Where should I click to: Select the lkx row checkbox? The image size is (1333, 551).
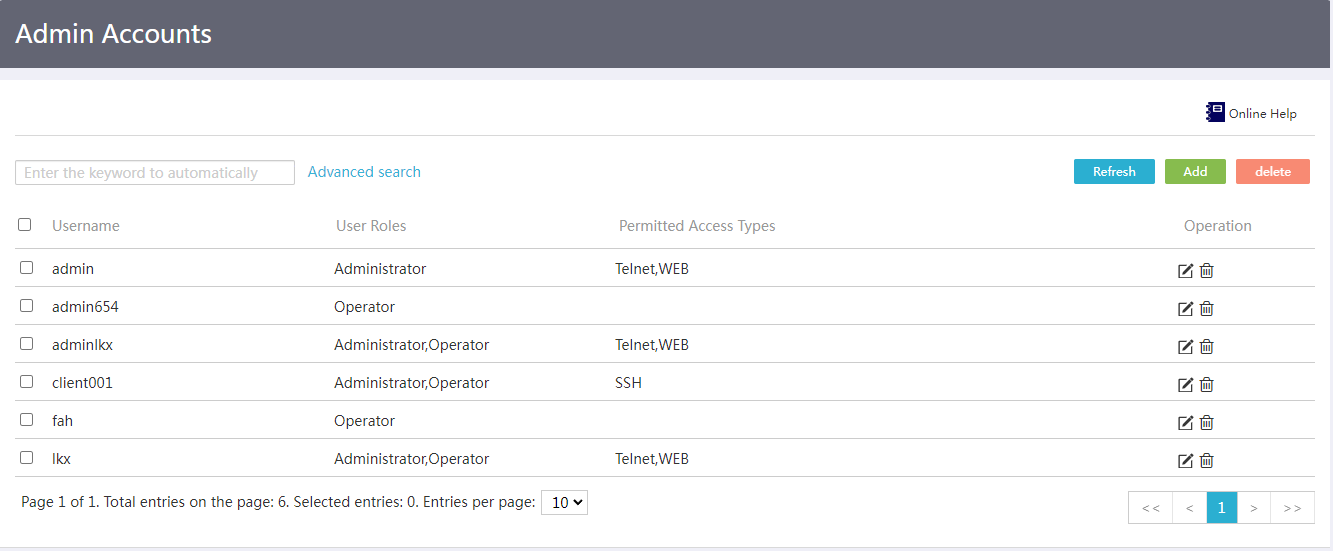(27, 458)
